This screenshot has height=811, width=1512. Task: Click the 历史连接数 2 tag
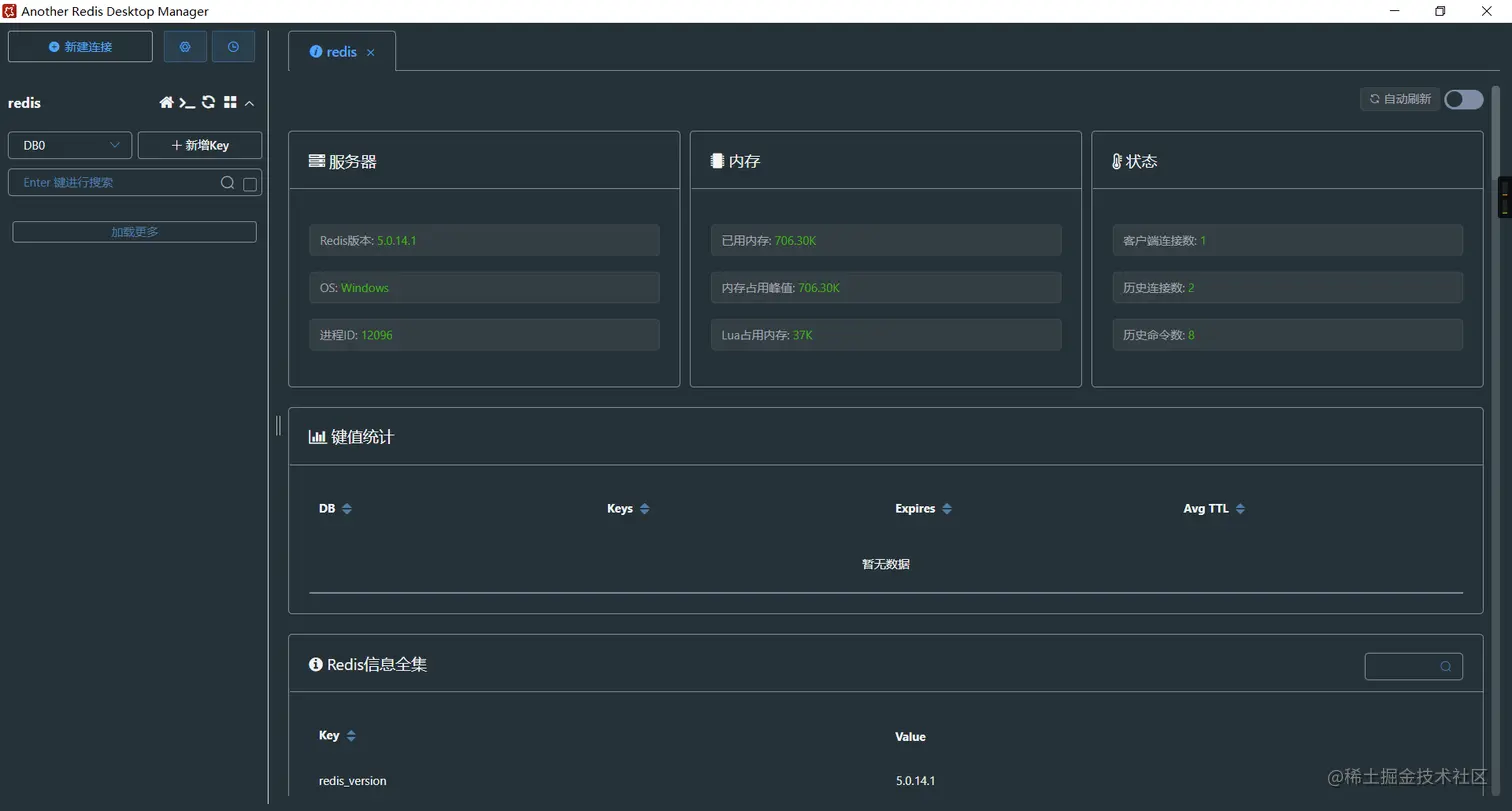tap(1287, 288)
